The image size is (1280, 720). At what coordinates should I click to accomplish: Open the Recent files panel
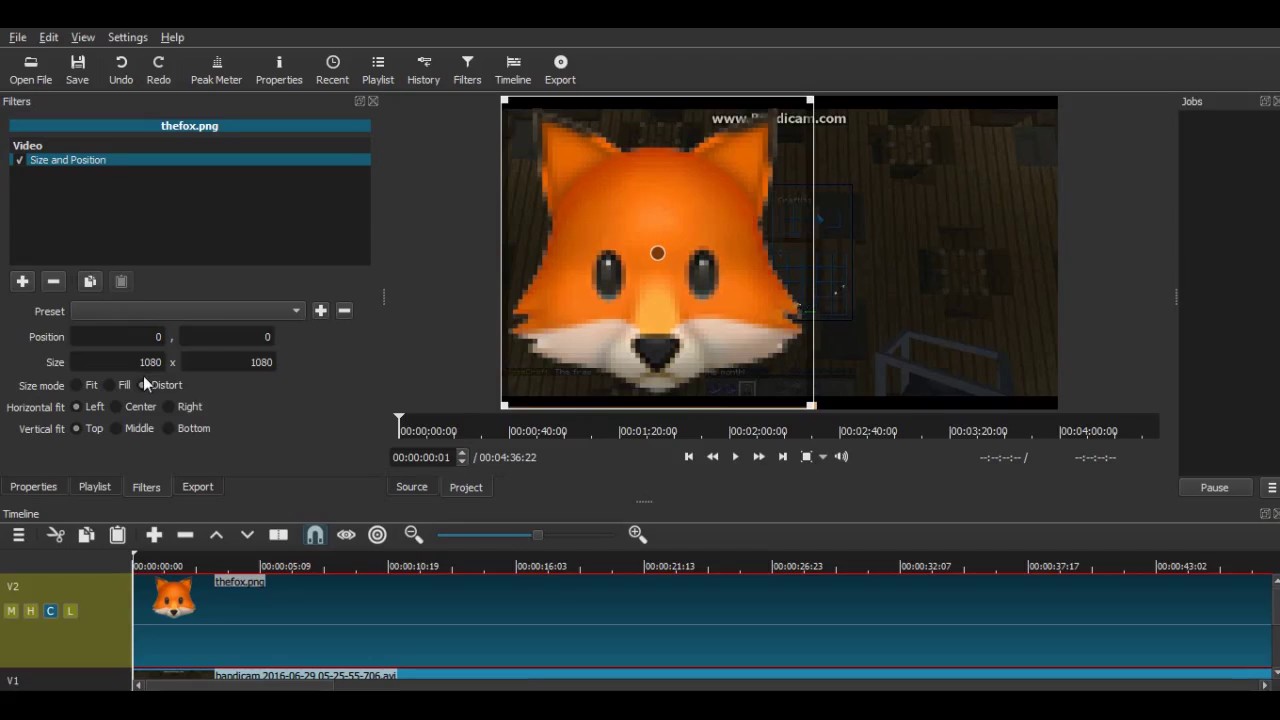332,70
